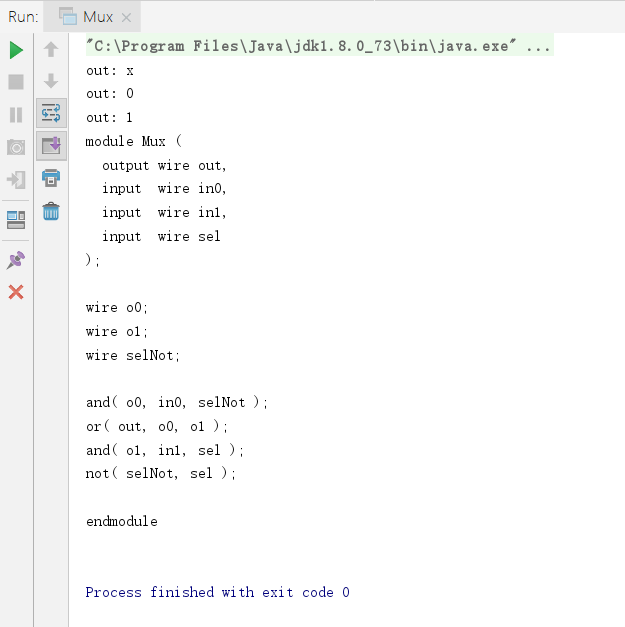
Task: Click the 'out: x' output line
Action: click(x=110, y=70)
